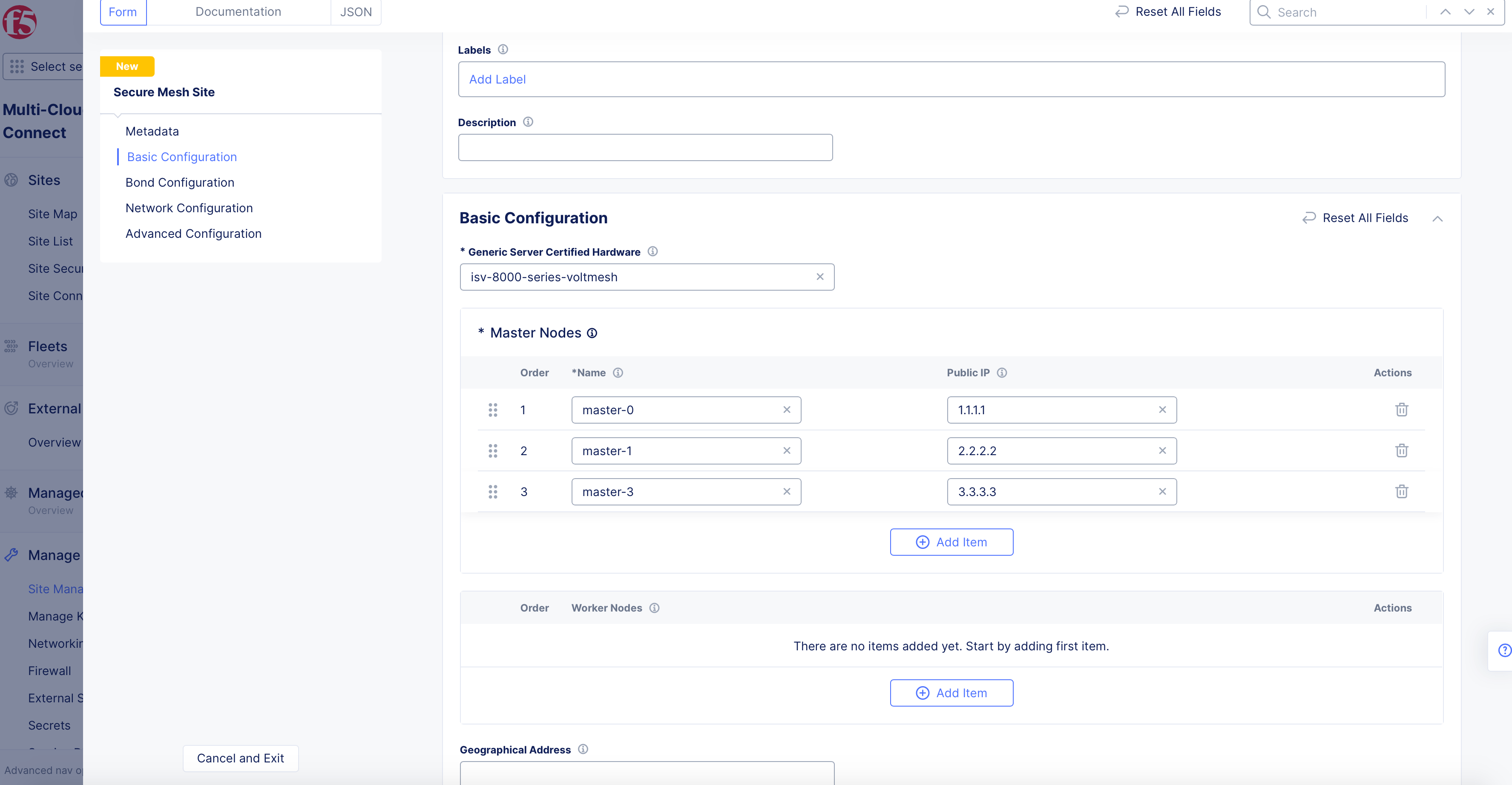Open the Labels info tooltip
Screen dimensions: 1512x785
tap(503, 50)
